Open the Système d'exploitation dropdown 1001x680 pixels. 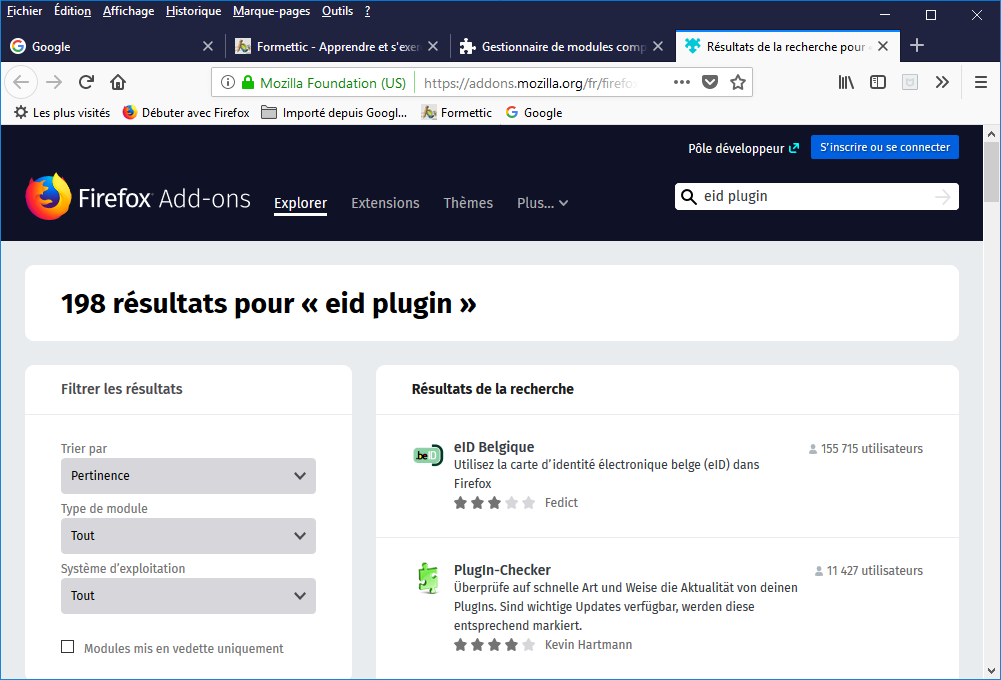click(188, 596)
